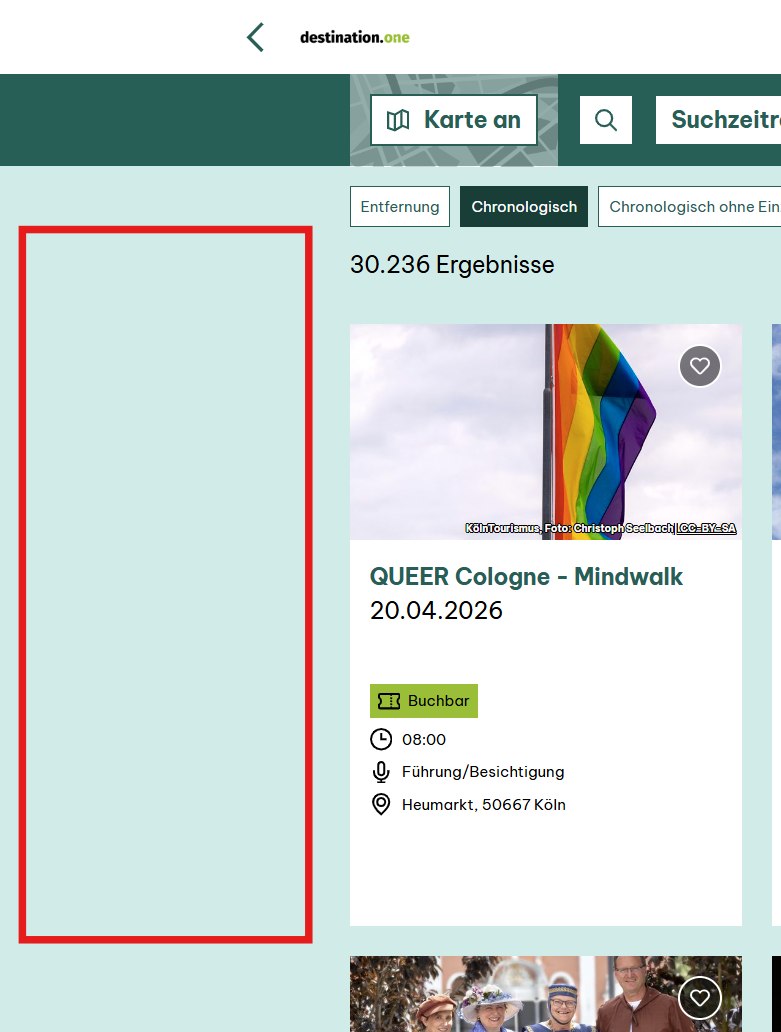
Task: Click the ticket icon in Buchbar badge
Action: [x=389, y=701]
